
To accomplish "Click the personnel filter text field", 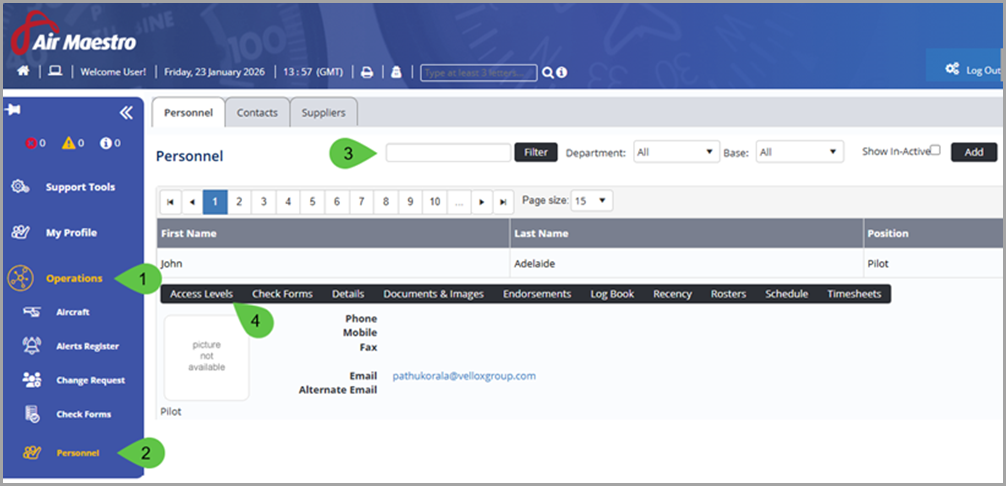I will pos(448,152).
